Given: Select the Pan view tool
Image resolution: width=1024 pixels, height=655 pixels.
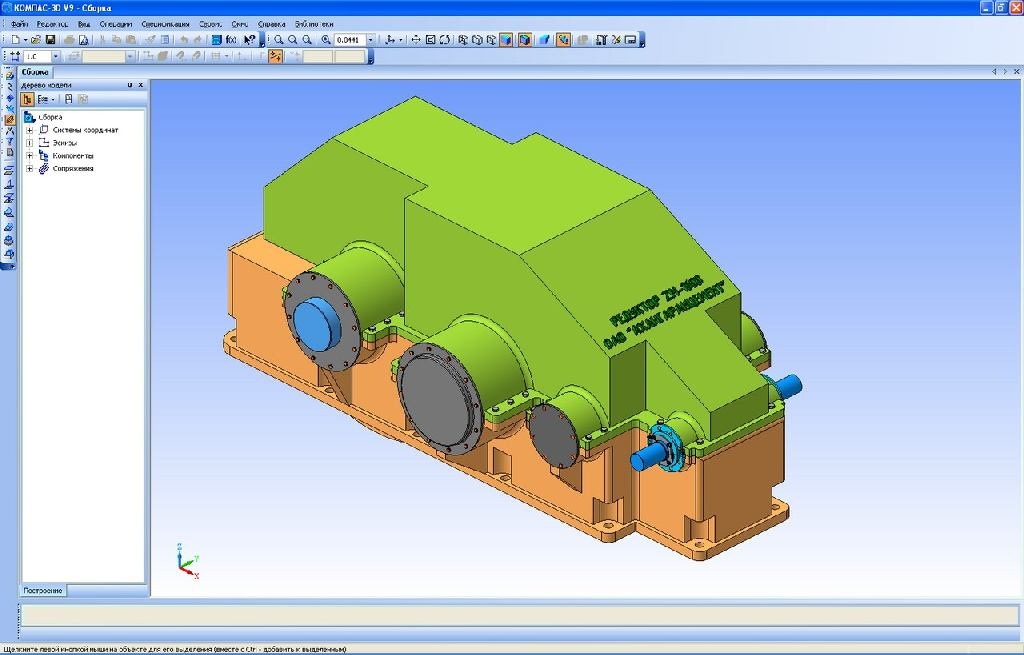Looking at the screenshot, I should tap(415, 40).
